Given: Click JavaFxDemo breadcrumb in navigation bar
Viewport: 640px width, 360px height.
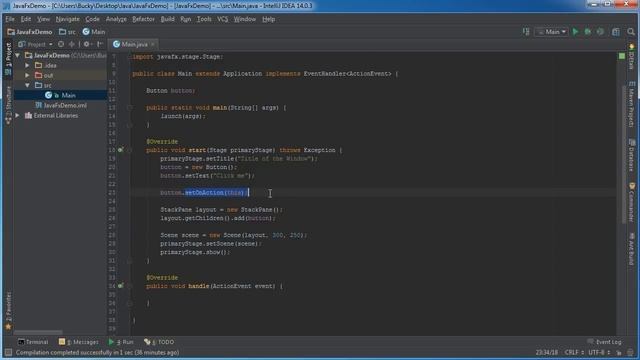Looking at the screenshot, I should click(30, 32).
